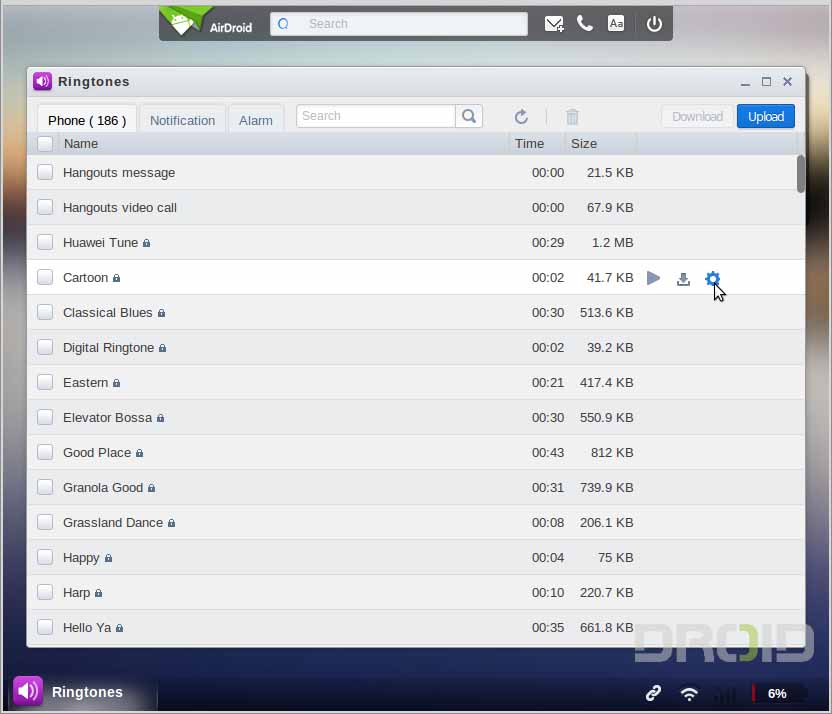
Task: Open the Cartoon ringtone settings gear
Action: pyautogui.click(x=712, y=279)
